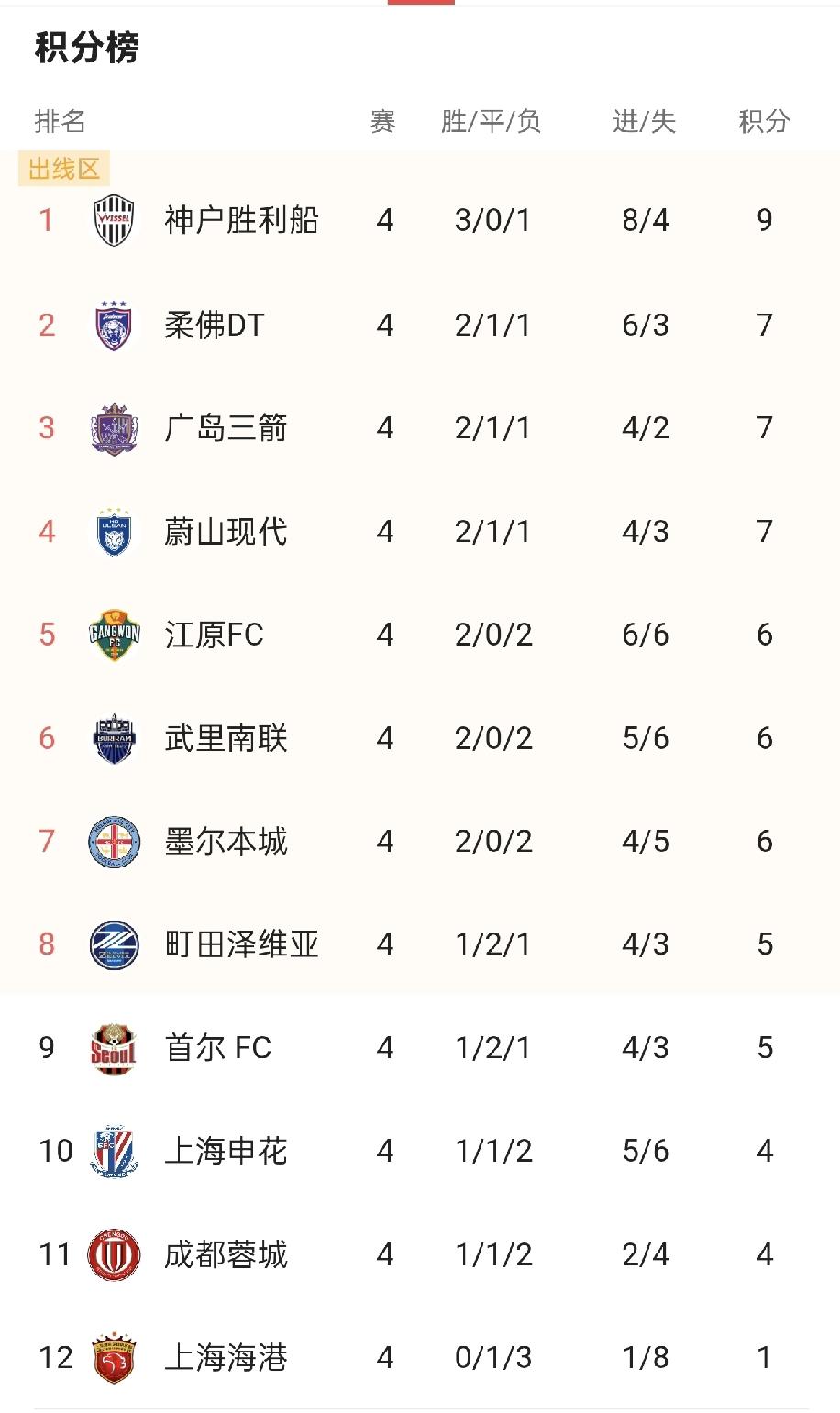Open Chengdu Rongcheng via its red logo

tap(114, 1253)
